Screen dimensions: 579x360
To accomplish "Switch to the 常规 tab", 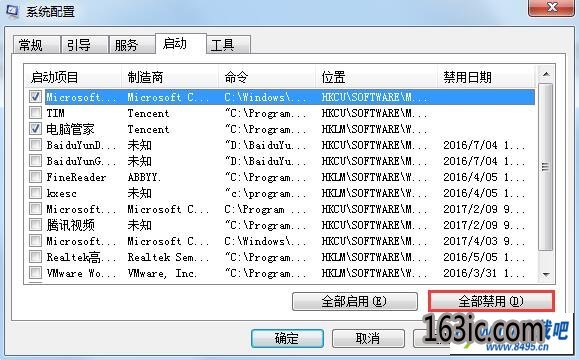I will point(36,45).
